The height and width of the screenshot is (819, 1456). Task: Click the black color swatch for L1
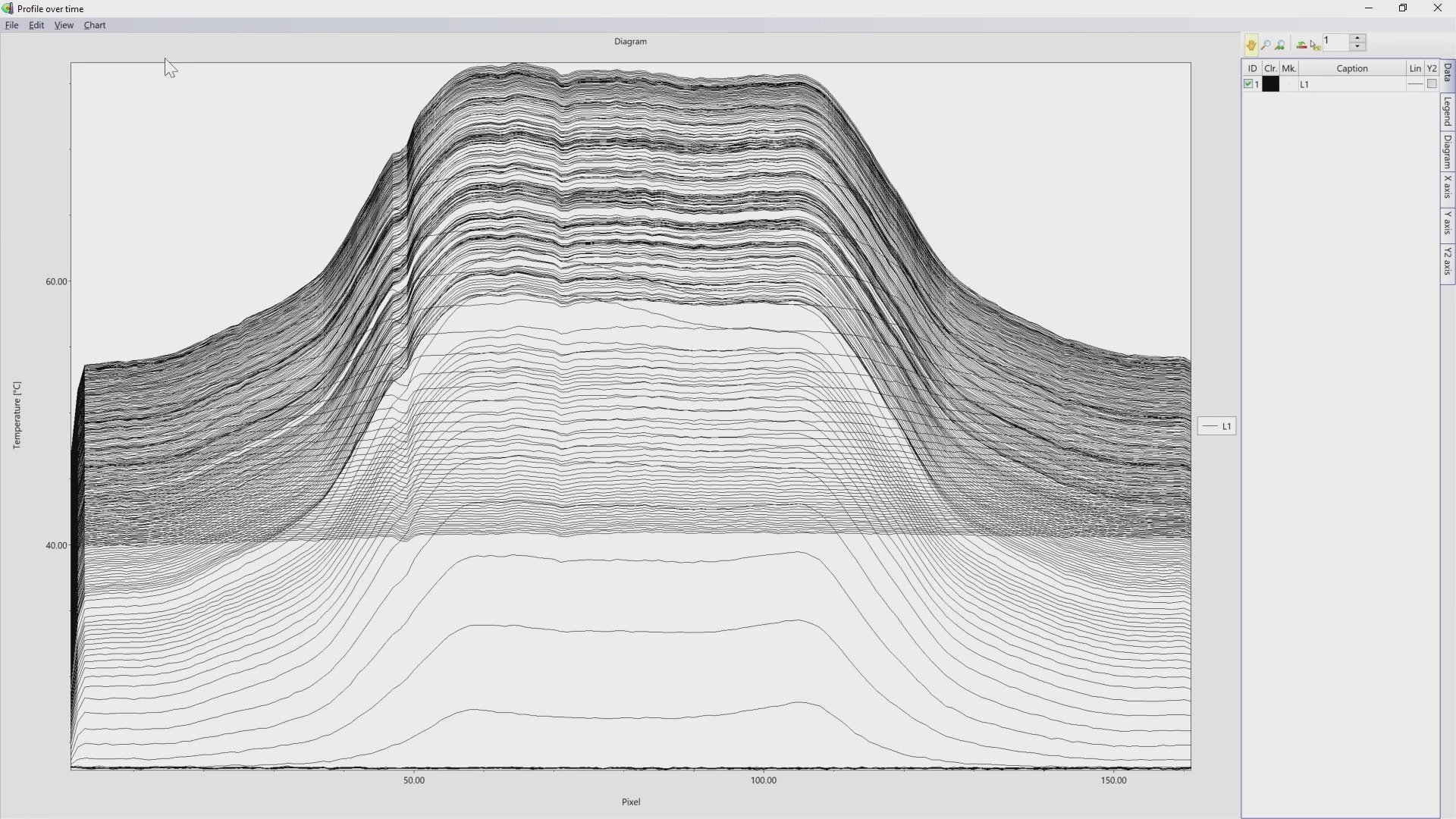point(1270,84)
